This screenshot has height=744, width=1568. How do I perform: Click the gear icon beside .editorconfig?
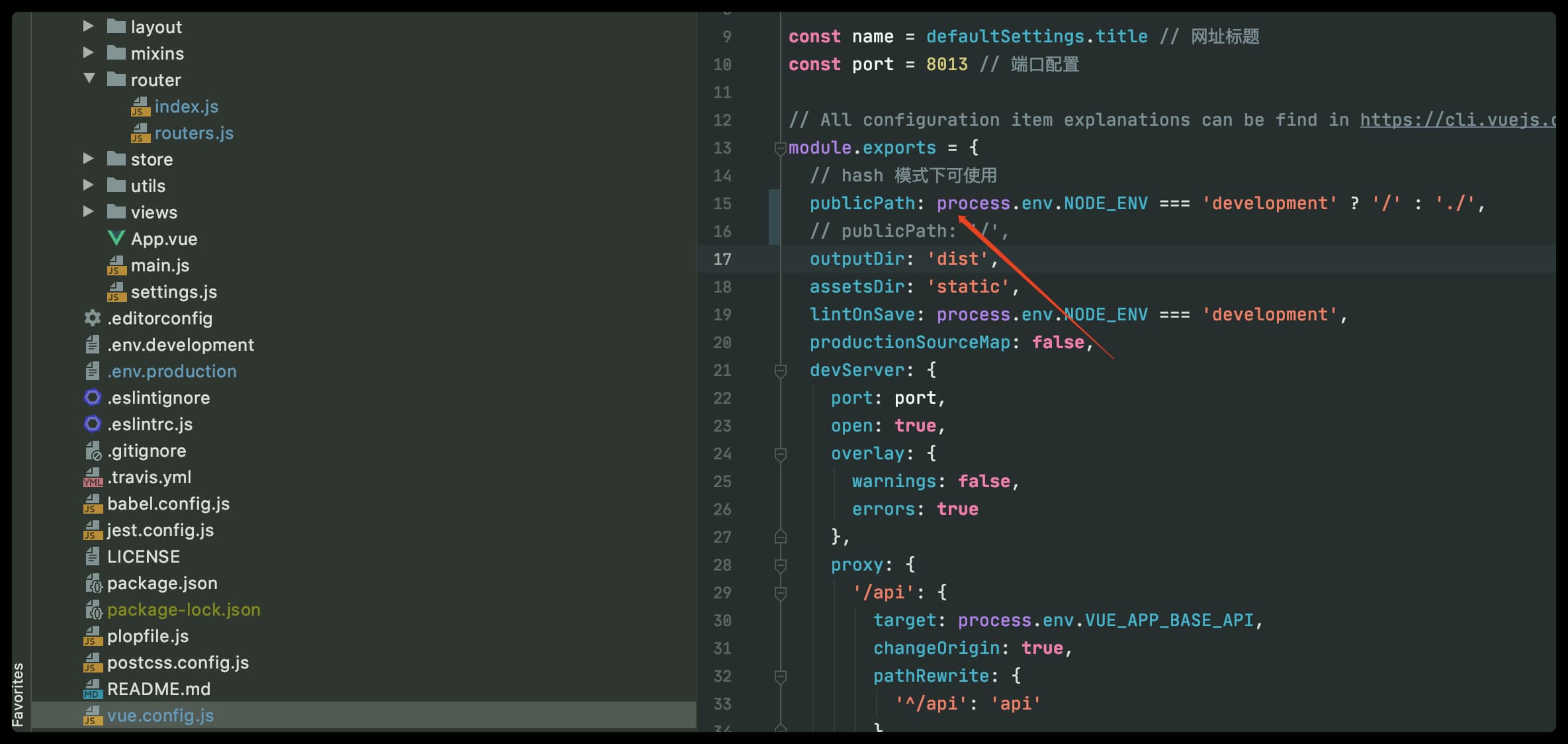pos(93,318)
